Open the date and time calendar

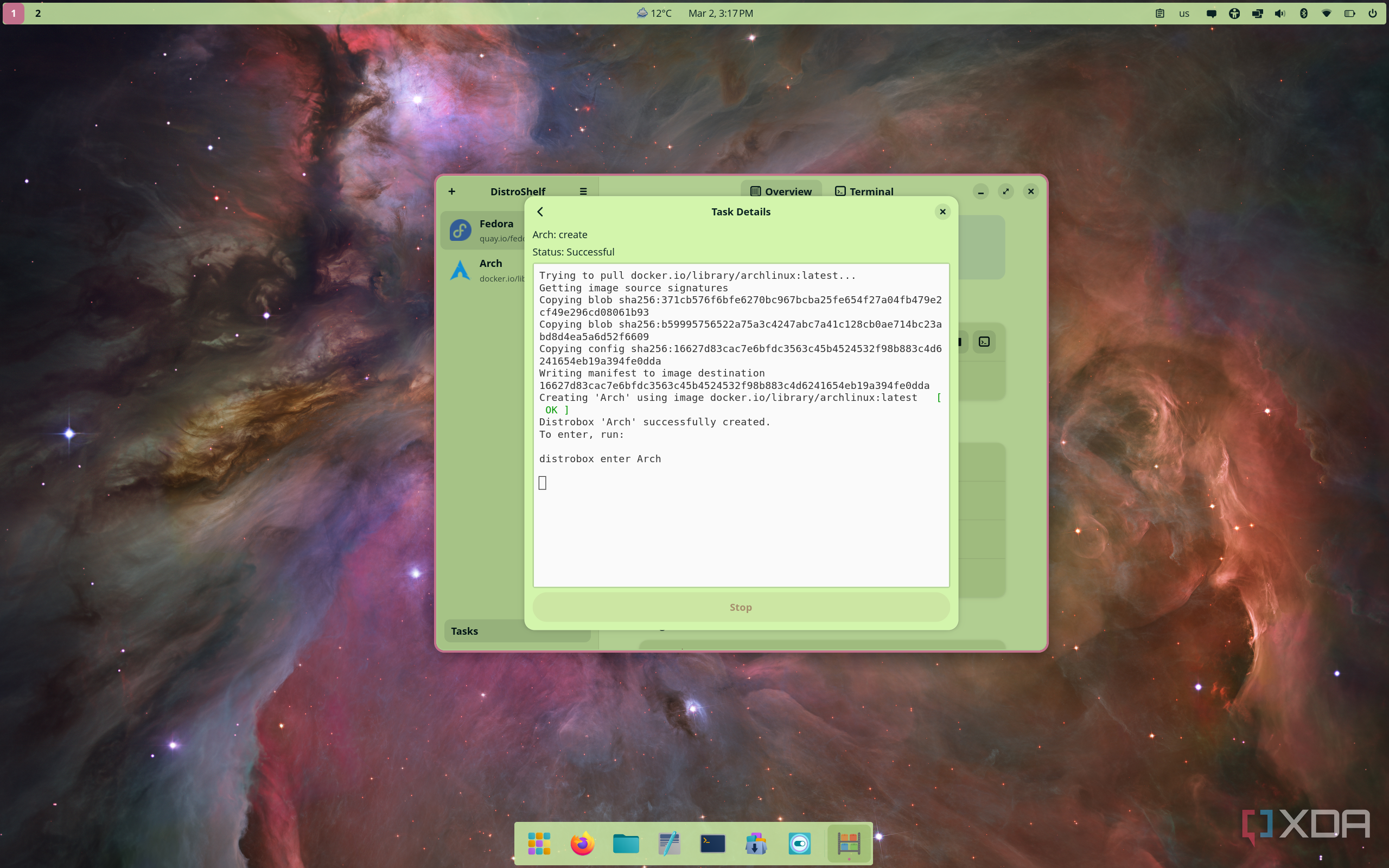pyautogui.click(x=721, y=13)
